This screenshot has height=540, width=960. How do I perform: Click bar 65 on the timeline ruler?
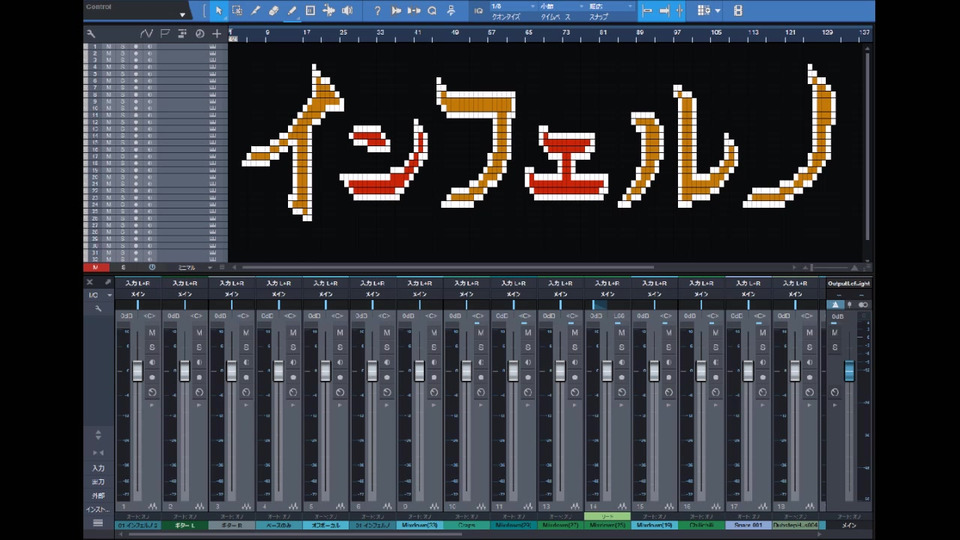click(x=529, y=32)
